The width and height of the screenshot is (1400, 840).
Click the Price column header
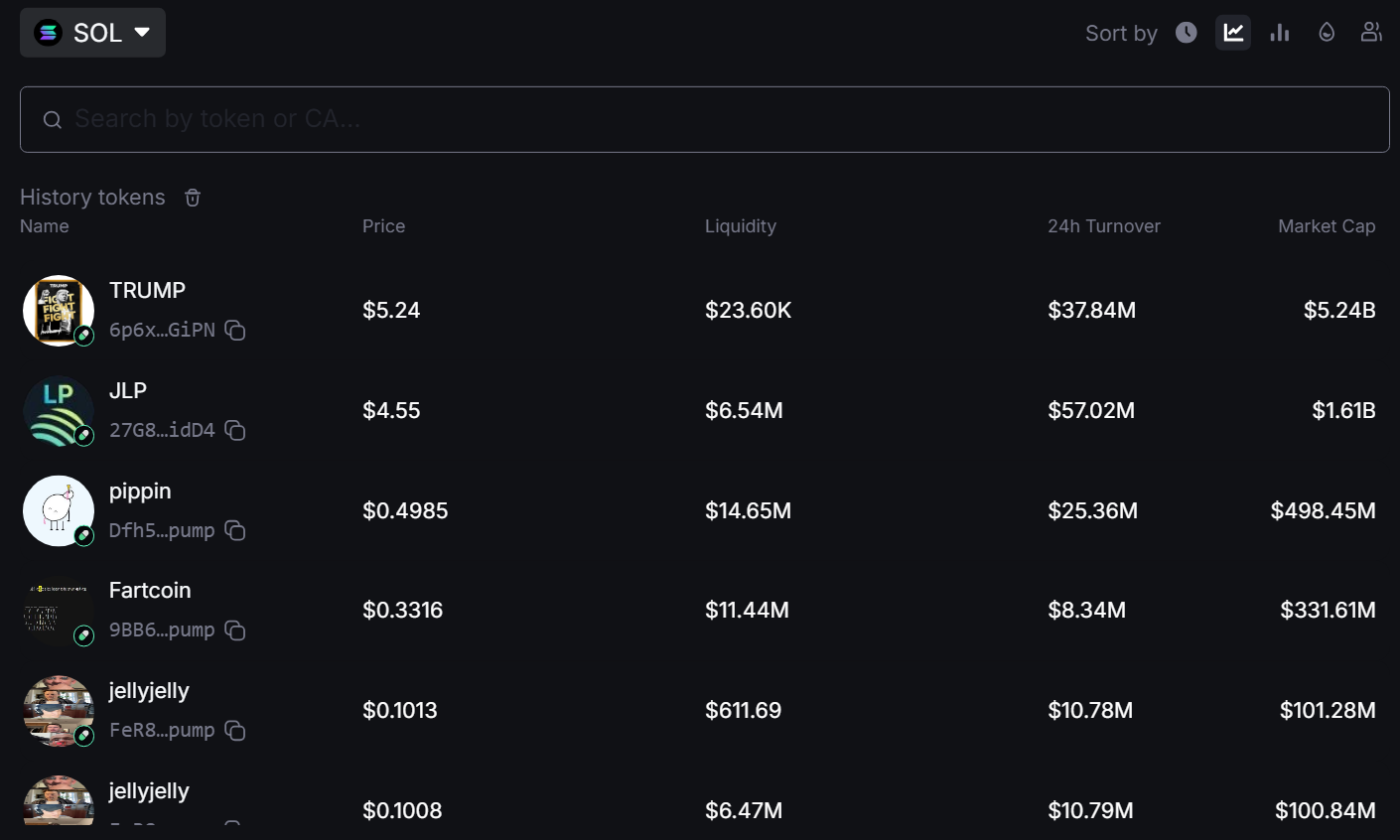coord(383,226)
